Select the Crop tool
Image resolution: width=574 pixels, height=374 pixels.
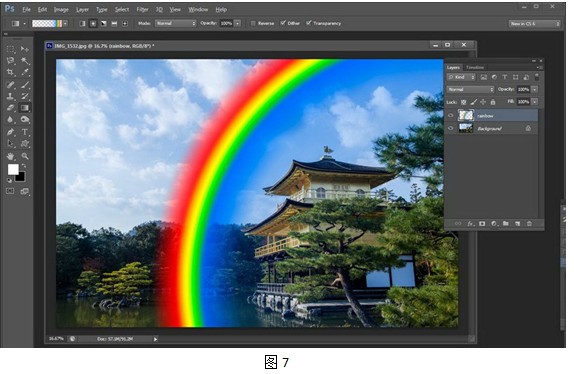pos(10,72)
